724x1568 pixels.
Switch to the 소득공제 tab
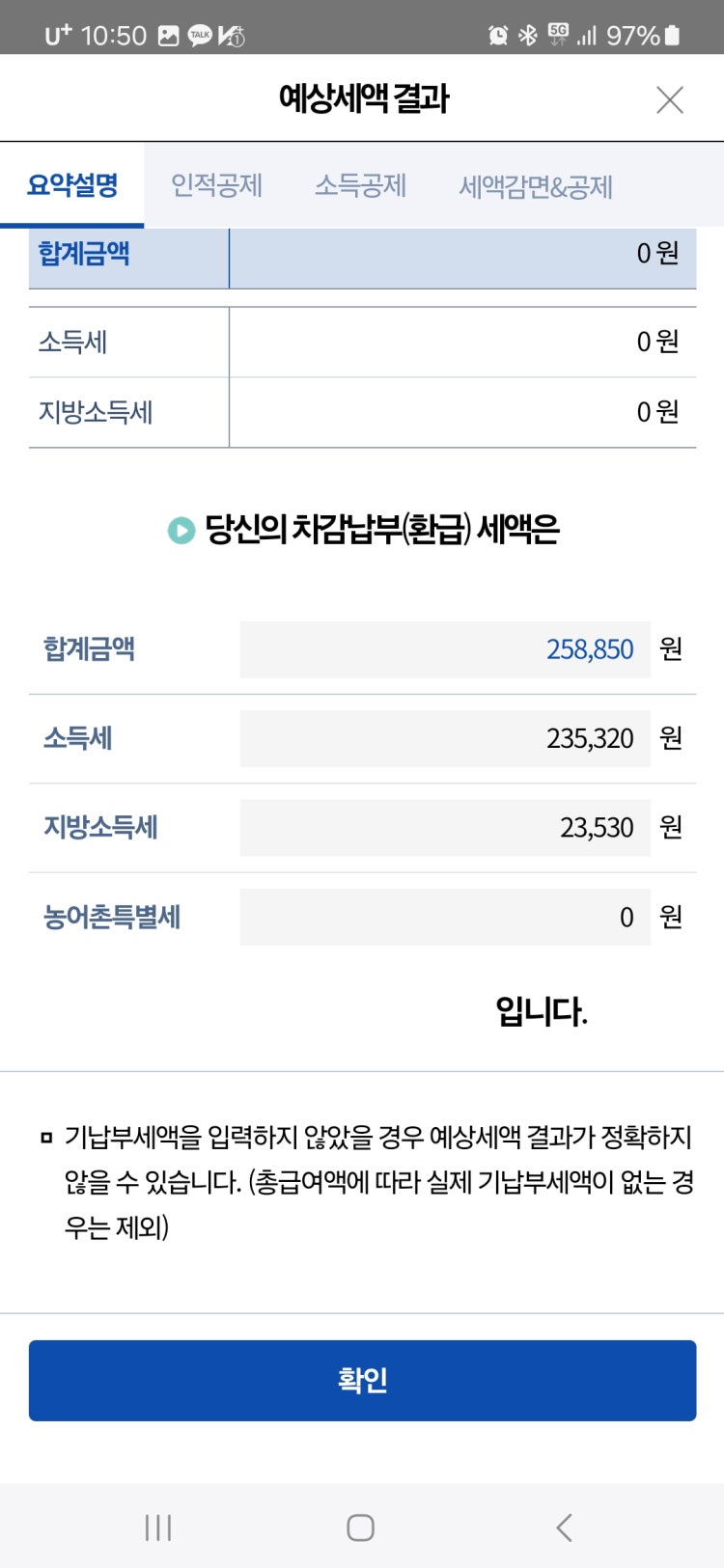click(360, 185)
